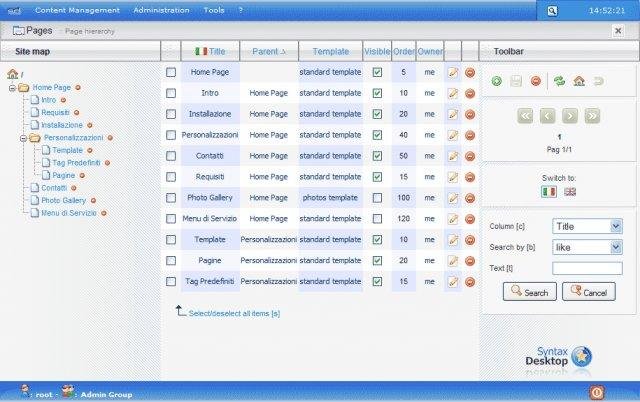Click the red dot next to Photo Gallery in tree
Screen dimensions: 640x402
click(93, 201)
